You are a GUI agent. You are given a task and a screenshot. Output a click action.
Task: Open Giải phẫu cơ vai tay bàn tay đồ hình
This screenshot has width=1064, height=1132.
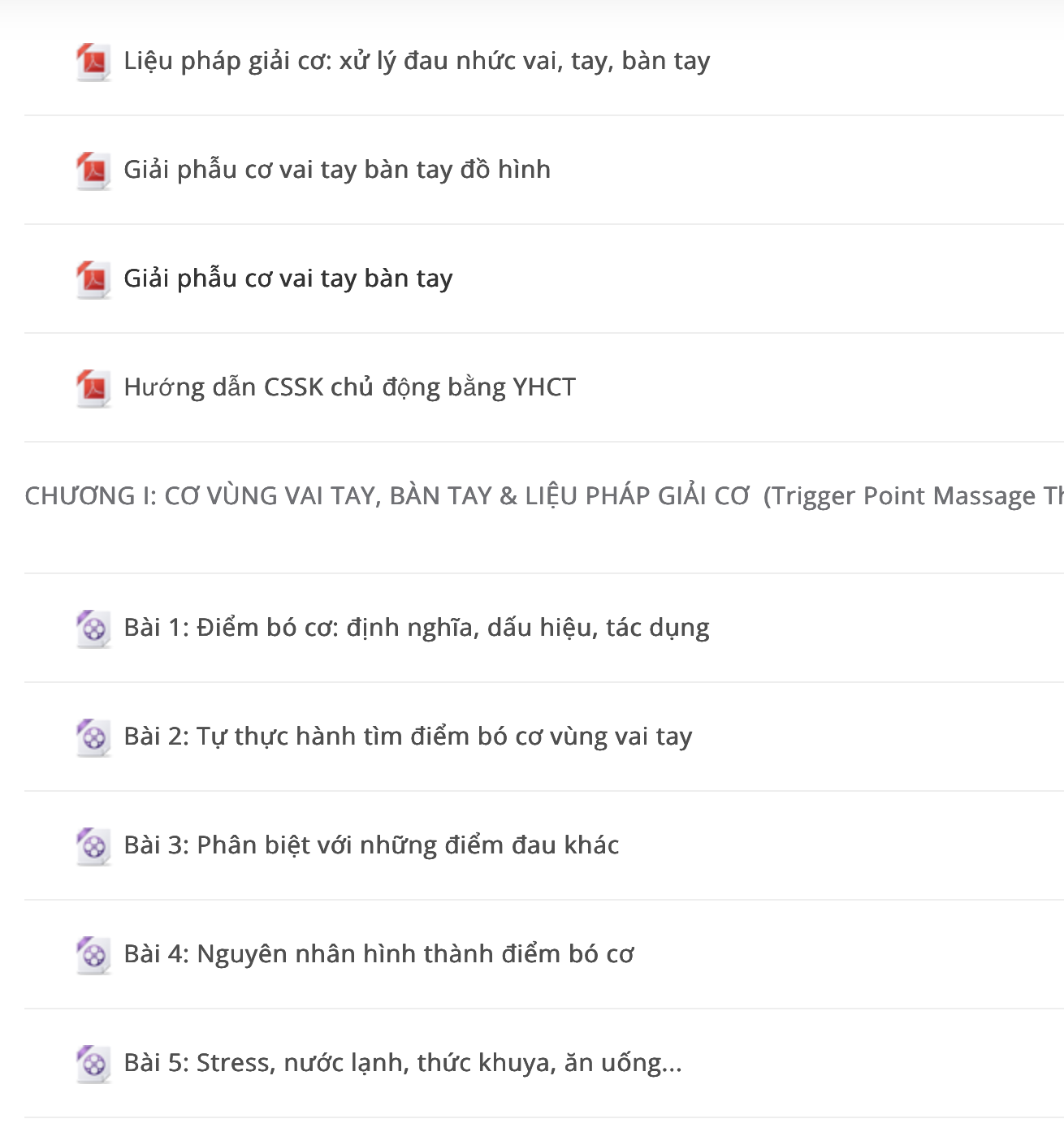[x=337, y=171]
